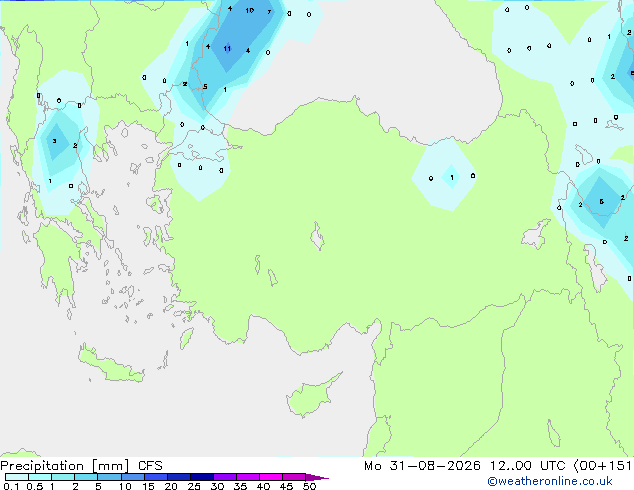The image size is (634, 490).
Task: Select the legend label '30'
Action: pyautogui.click(x=217, y=486)
